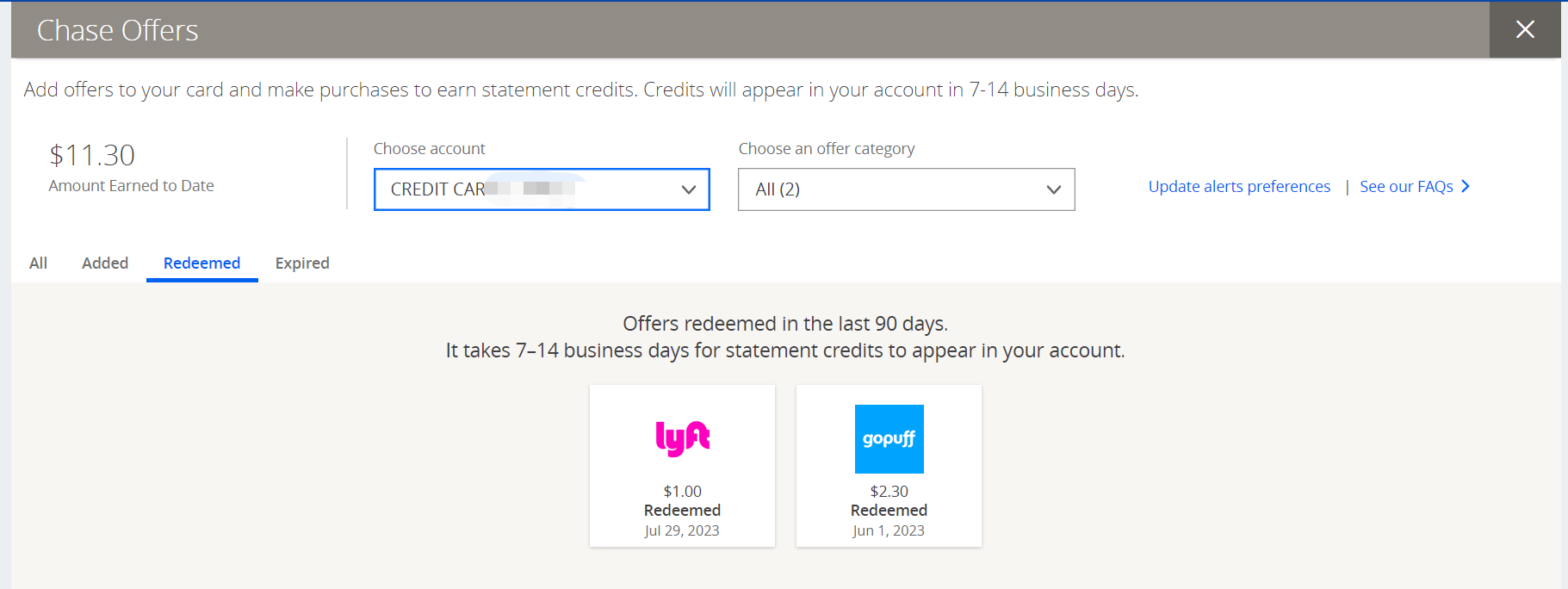Open Update alerts preferences link
Viewport: 1568px width, 589px height.
coord(1239,187)
